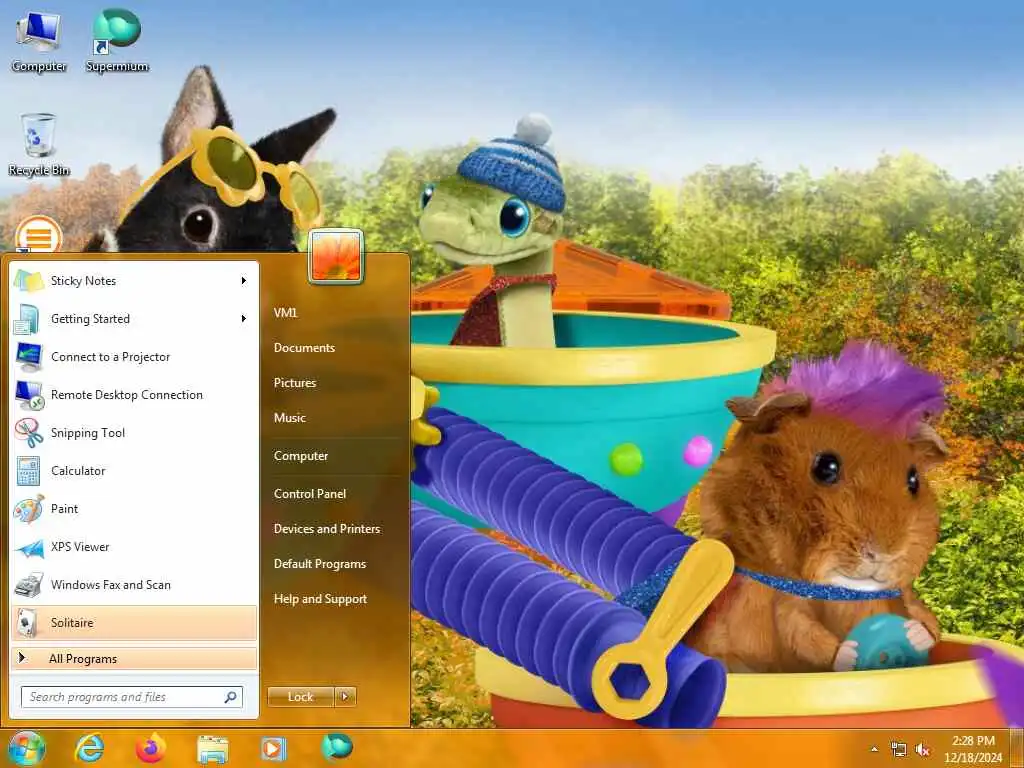Image resolution: width=1024 pixels, height=768 pixels.
Task: Open Music from Start menu
Action: (290, 418)
